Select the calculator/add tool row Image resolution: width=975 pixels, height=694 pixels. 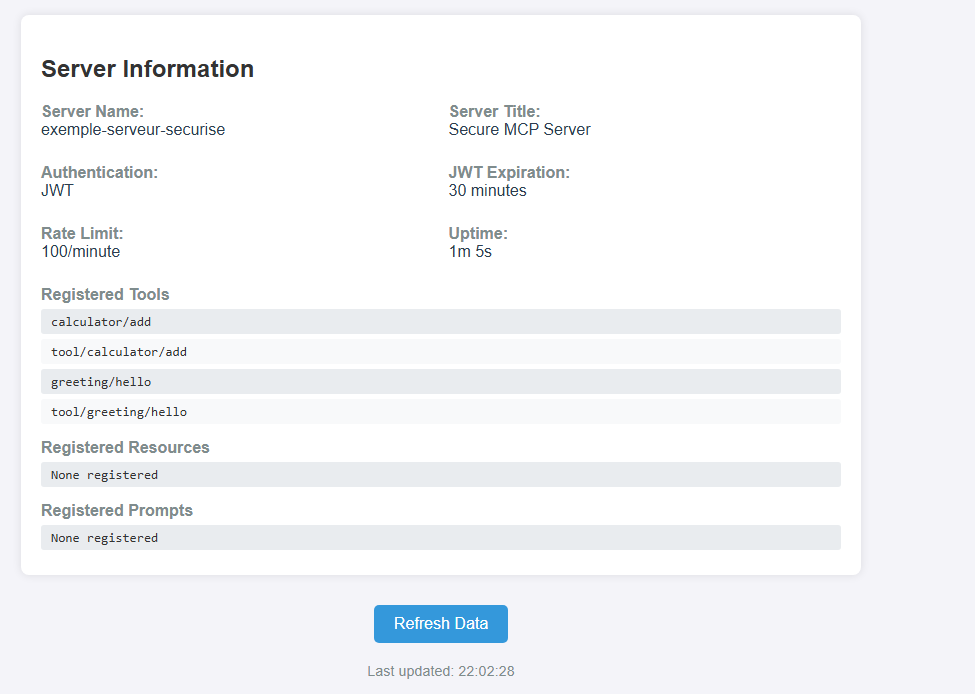click(440, 322)
